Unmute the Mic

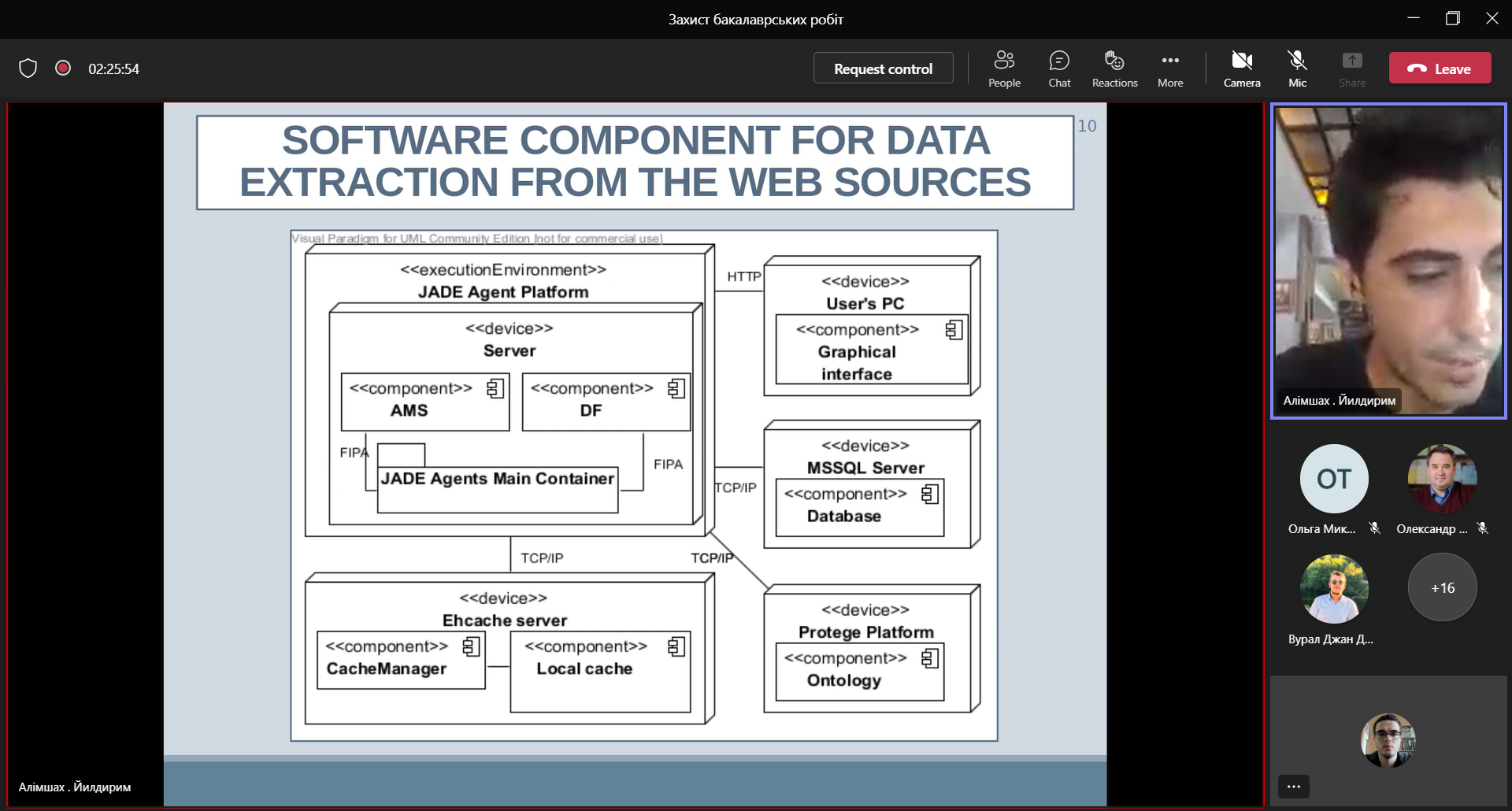click(1297, 69)
